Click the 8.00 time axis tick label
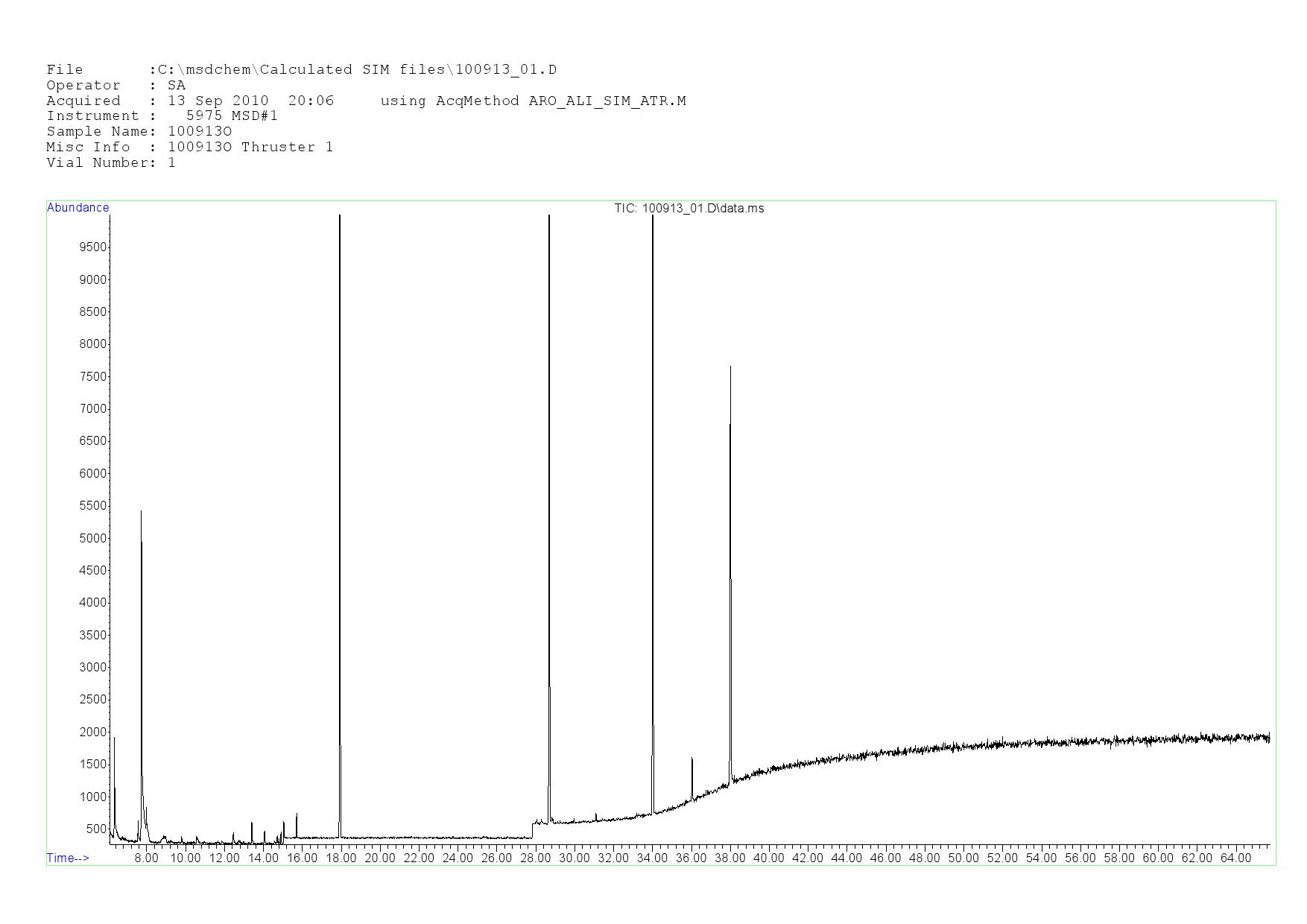Viewport: 1307px width, 924px height. (x=146, y=858)
